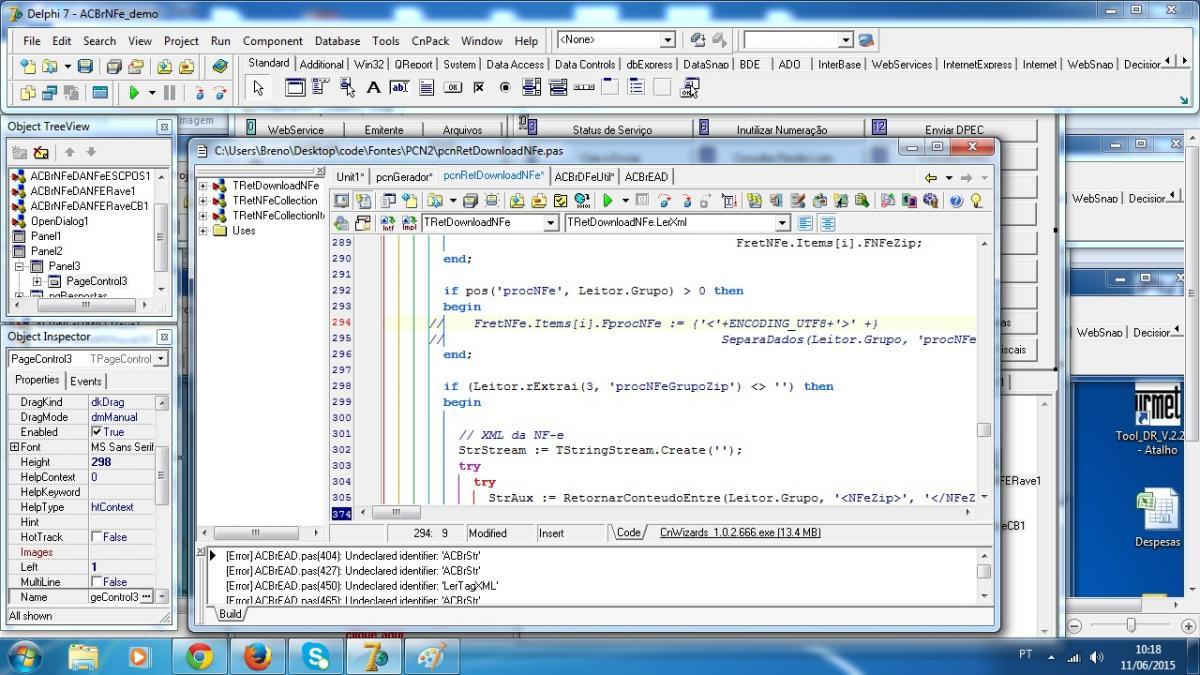Open the CnPack menu
1200x675 pixels.
431,41
